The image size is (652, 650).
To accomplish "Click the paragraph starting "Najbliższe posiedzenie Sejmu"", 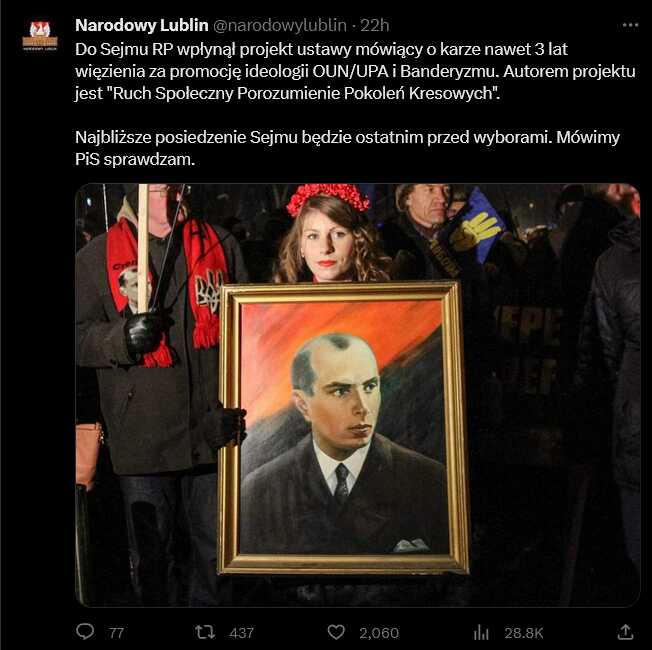I will (347, 148).
